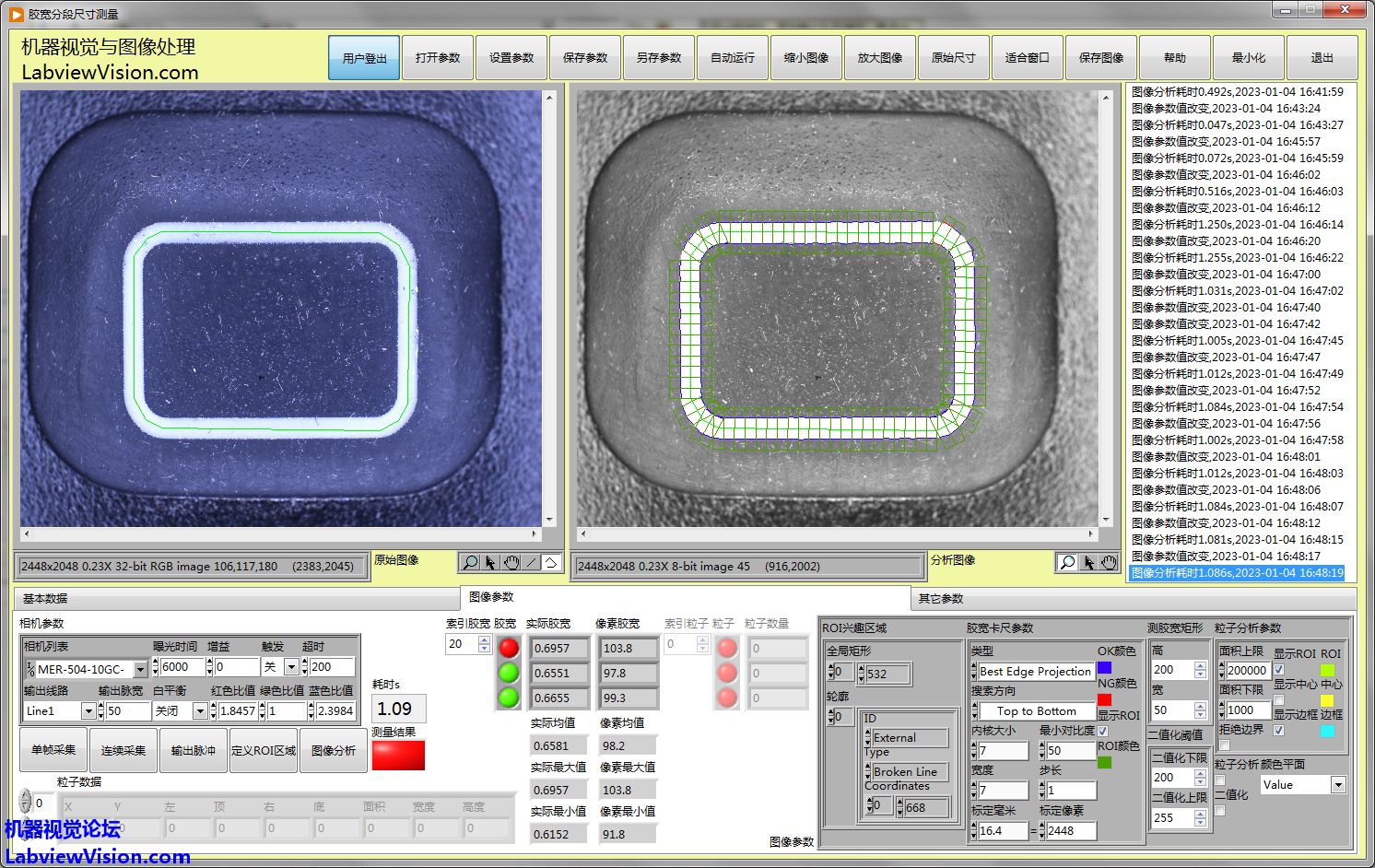Enable the 显示中心 checkbox

pos(1278,700)
